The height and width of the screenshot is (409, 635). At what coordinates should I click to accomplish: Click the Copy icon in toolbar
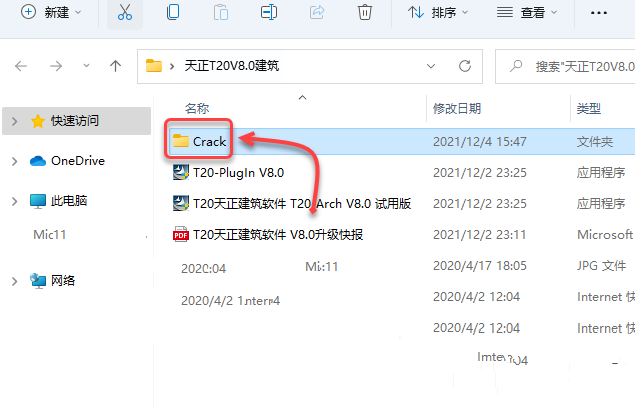(173, 12)
